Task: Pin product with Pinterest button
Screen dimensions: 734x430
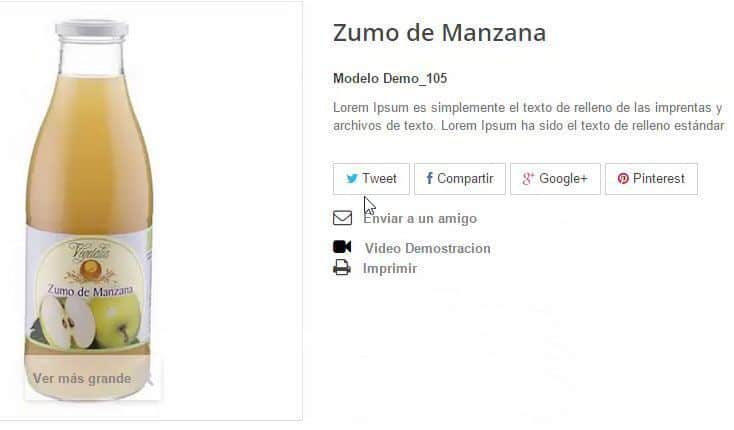Action: pos(651,179)
